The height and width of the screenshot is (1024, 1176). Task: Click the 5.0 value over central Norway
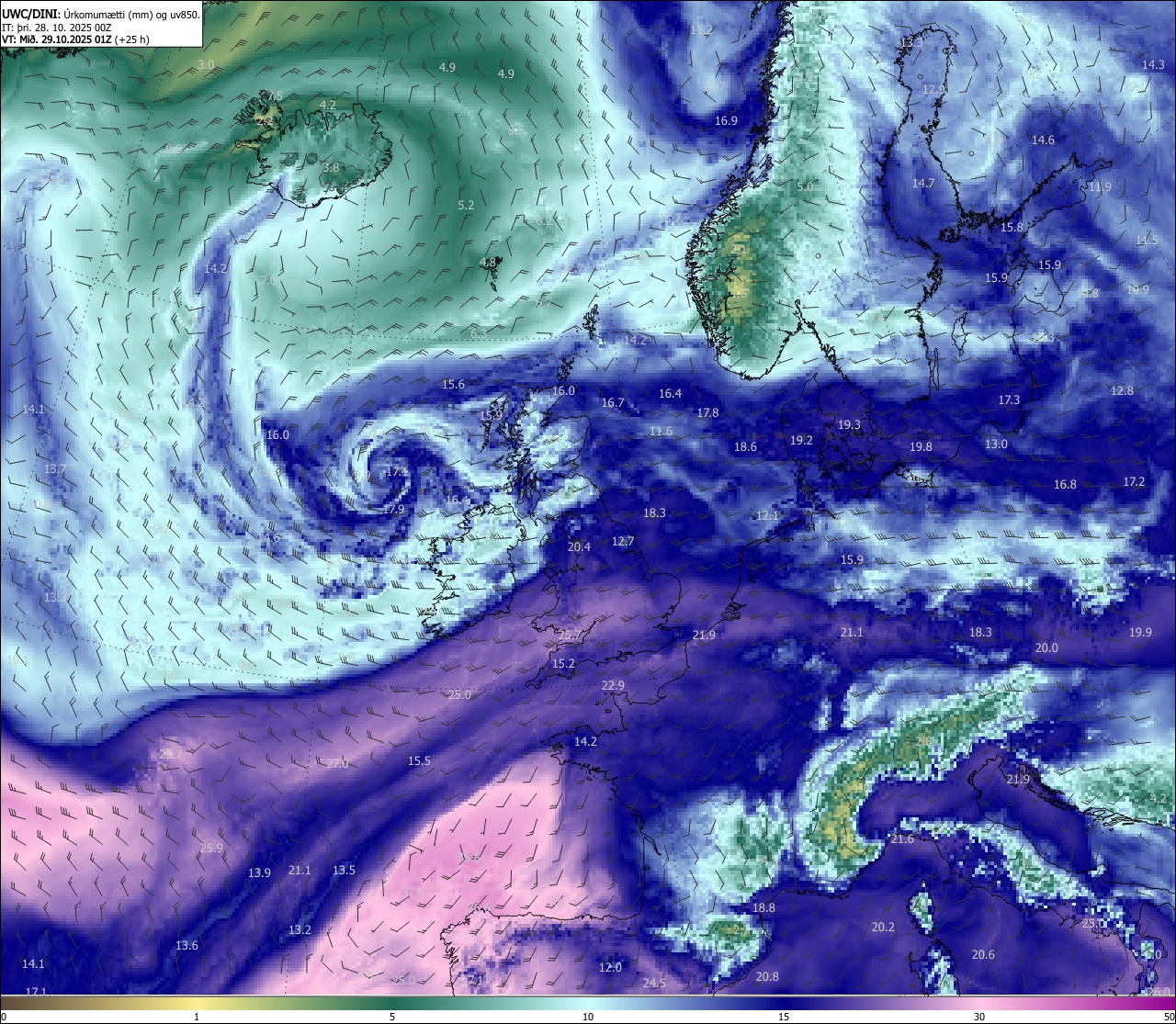(805, 186)
